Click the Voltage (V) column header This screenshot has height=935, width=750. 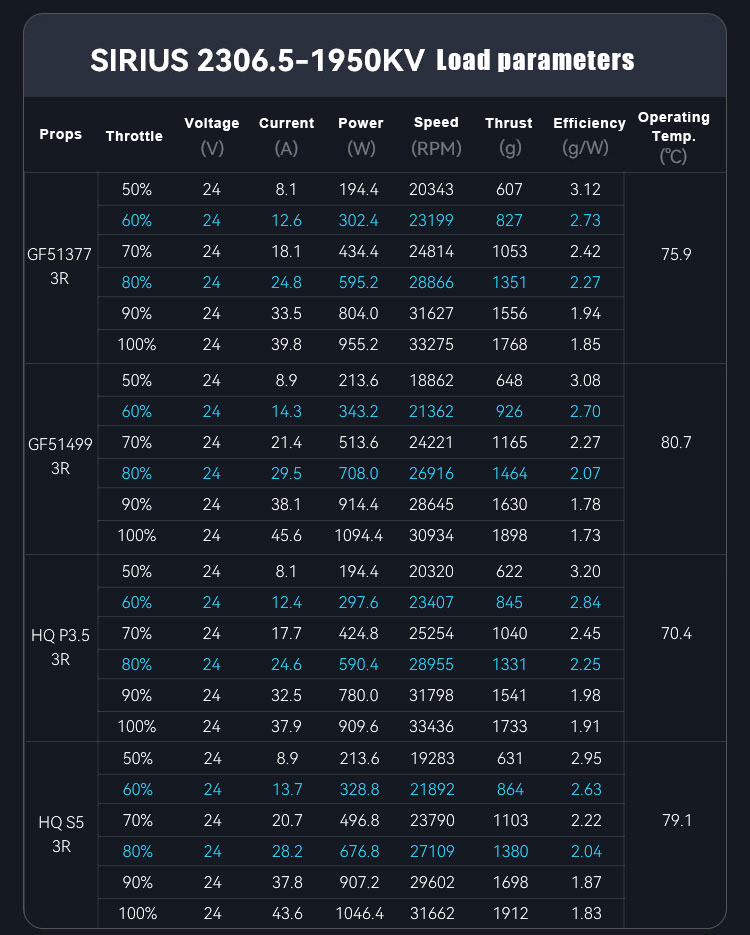click(x=212, y=135)
